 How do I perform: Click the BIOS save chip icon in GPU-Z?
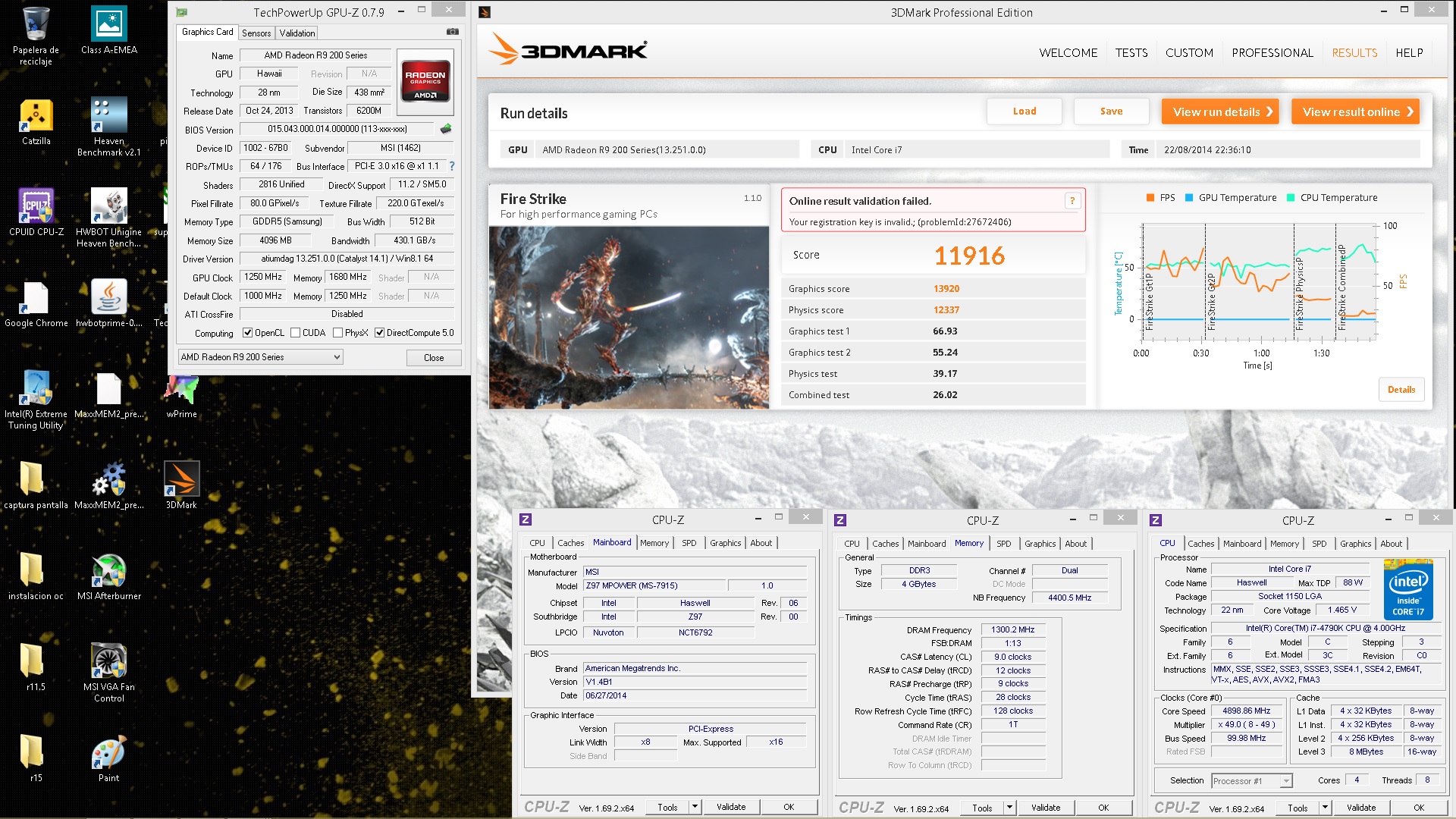[446, 129]
